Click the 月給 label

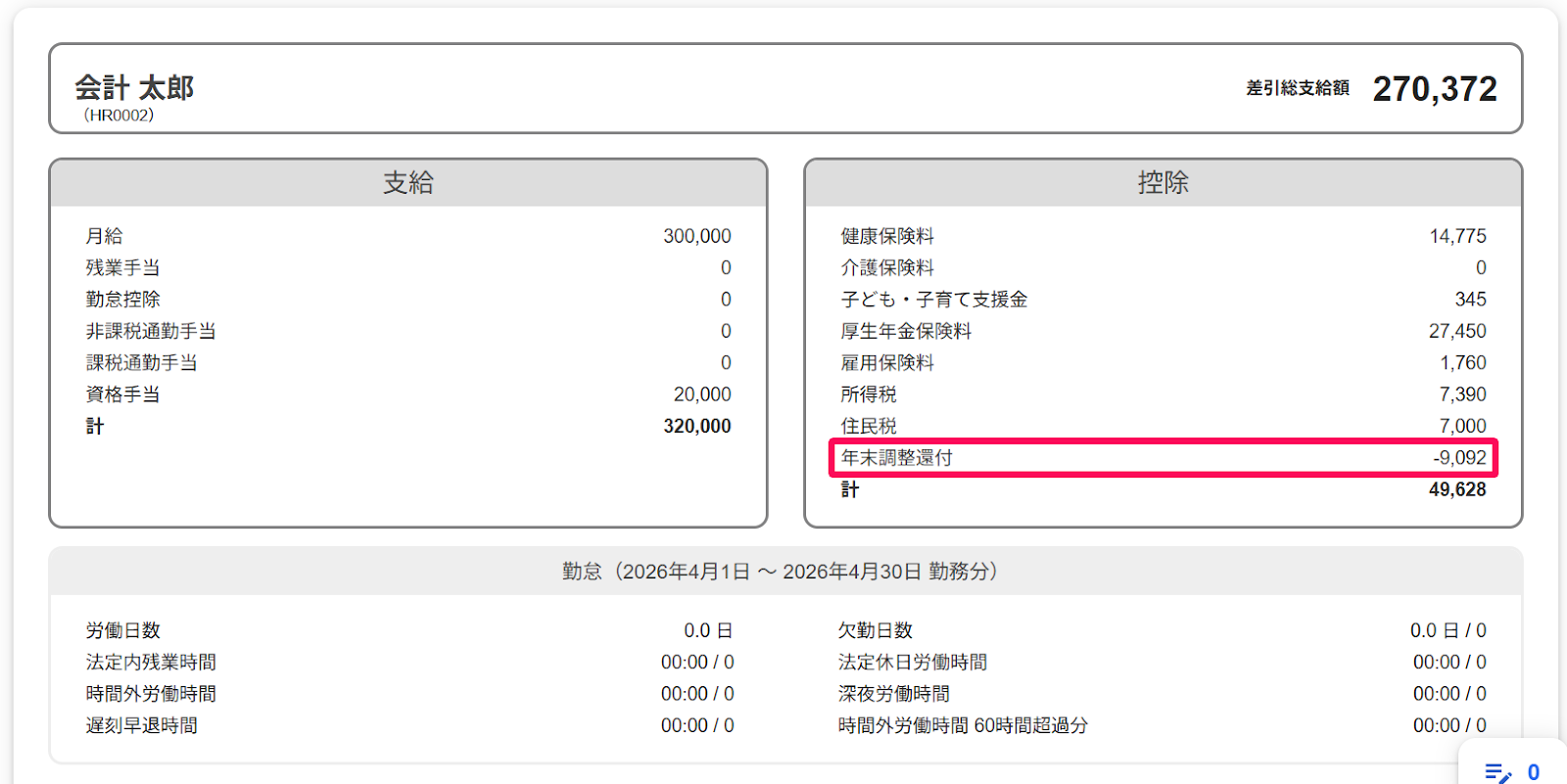coord(105,236)
